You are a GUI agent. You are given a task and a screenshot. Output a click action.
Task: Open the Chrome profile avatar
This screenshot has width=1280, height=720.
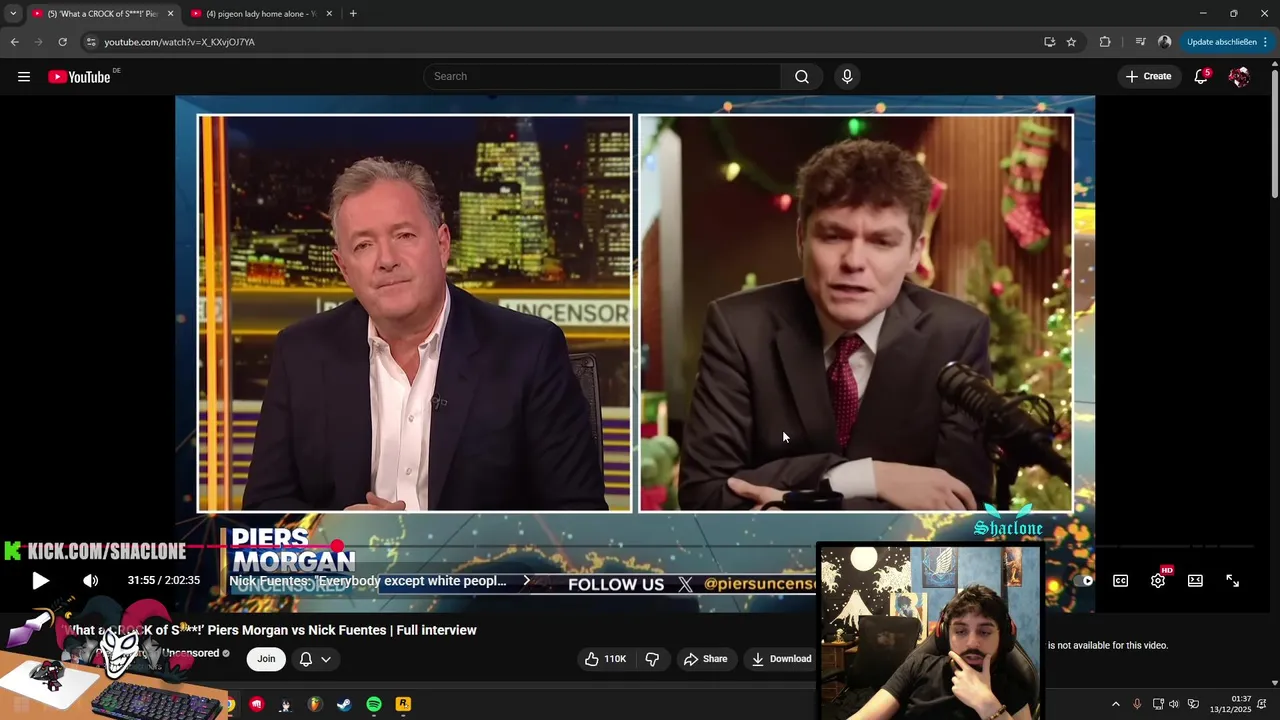coord(1164,42)
